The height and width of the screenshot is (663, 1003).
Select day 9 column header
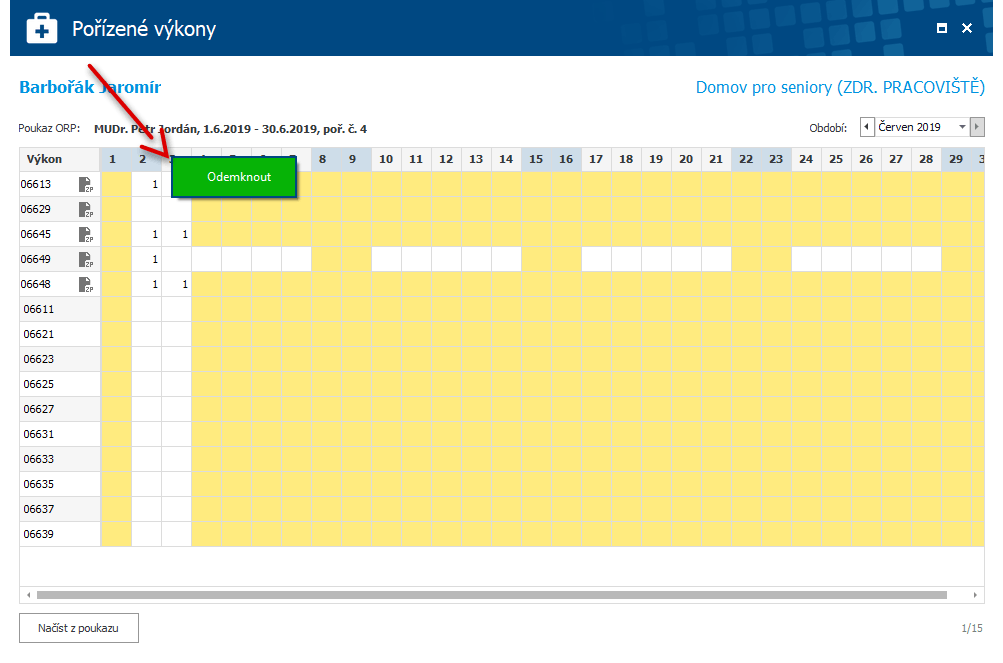[356, 159]
